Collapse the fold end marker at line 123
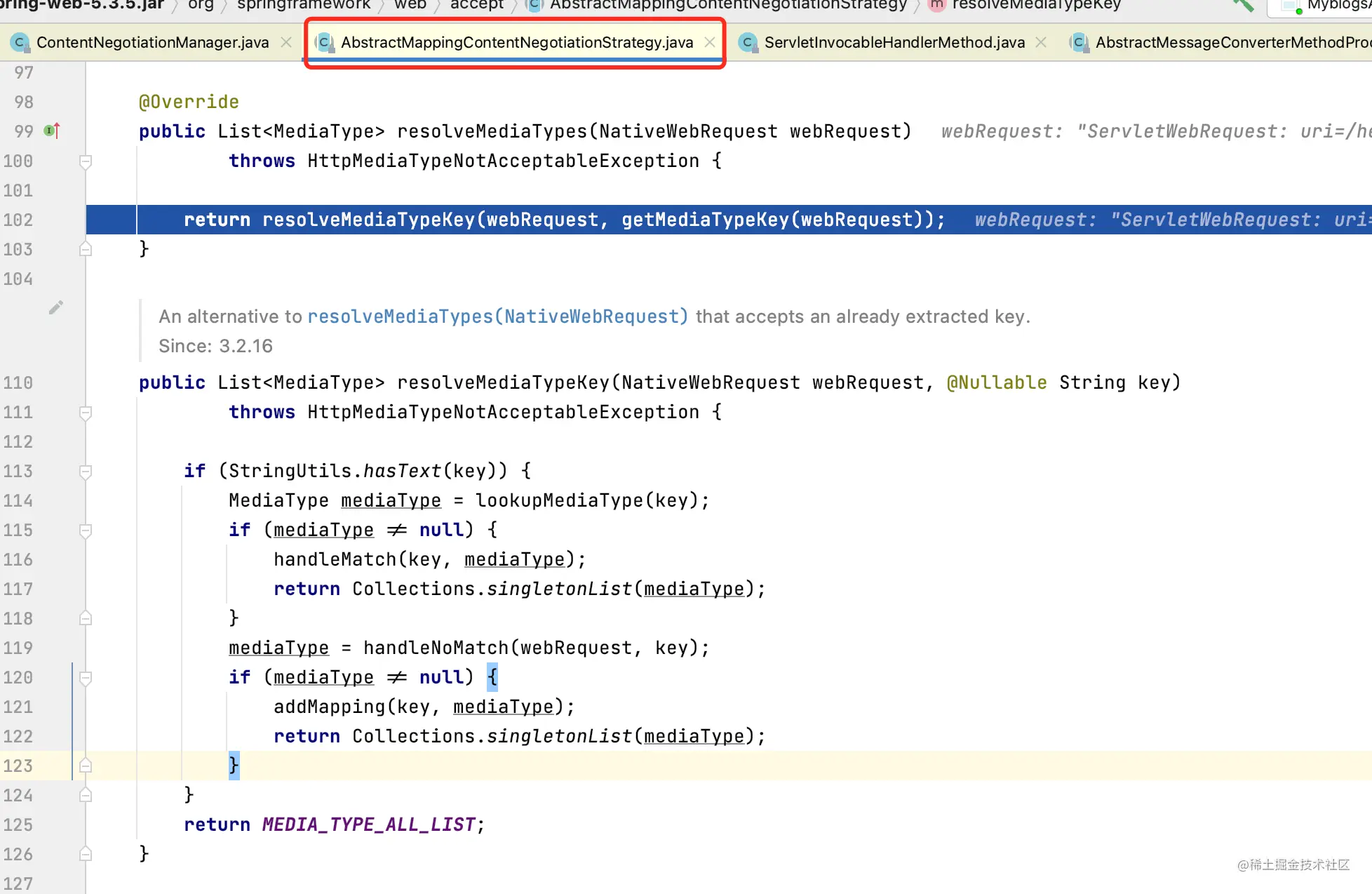The width and height of the screenshot is (1372, 894). point(86,766)
